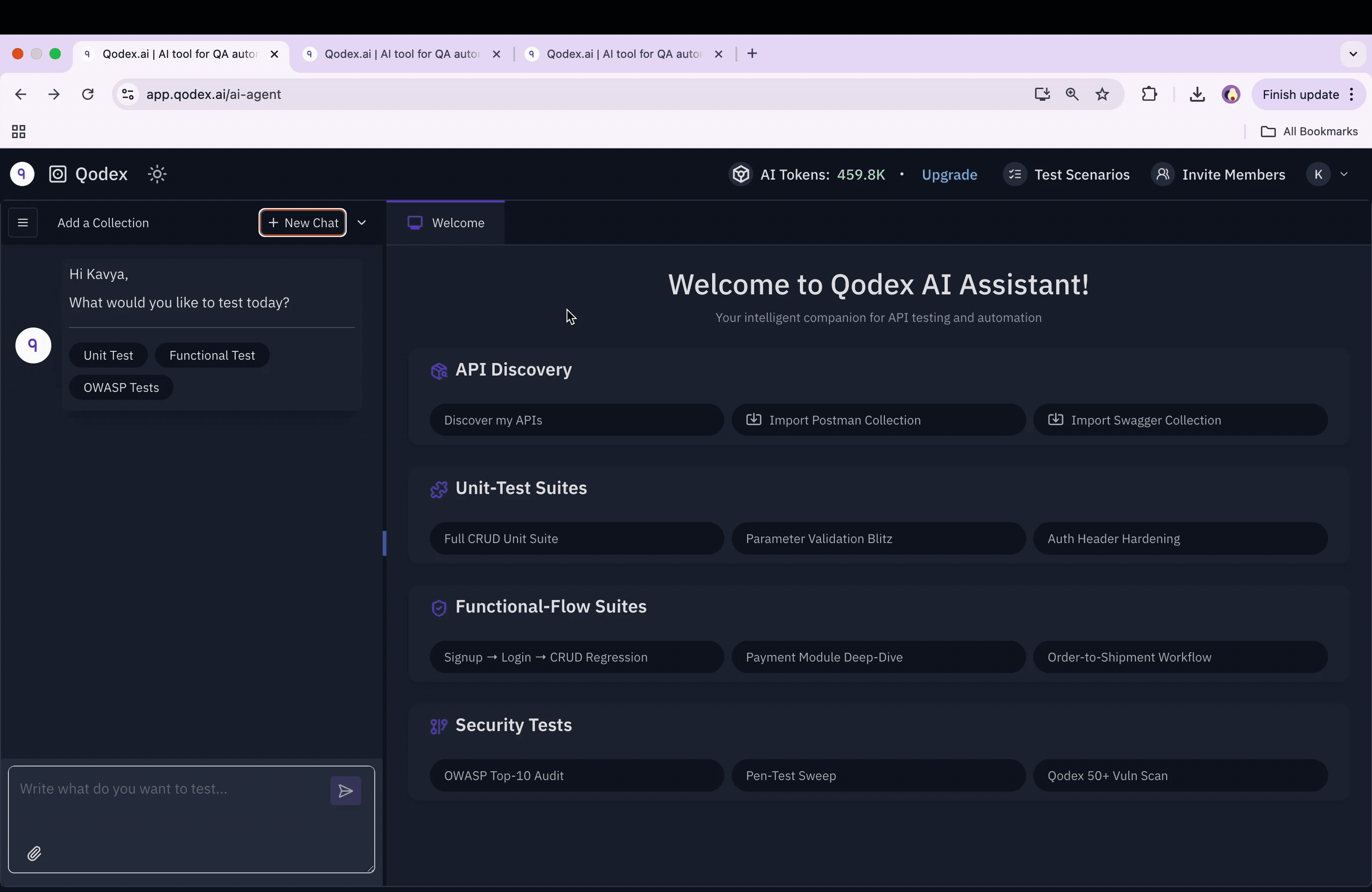Viewport: 1372px width, 892px height.
Task: Switch to the Welcome tab
Action: click(x=446, y=223)
